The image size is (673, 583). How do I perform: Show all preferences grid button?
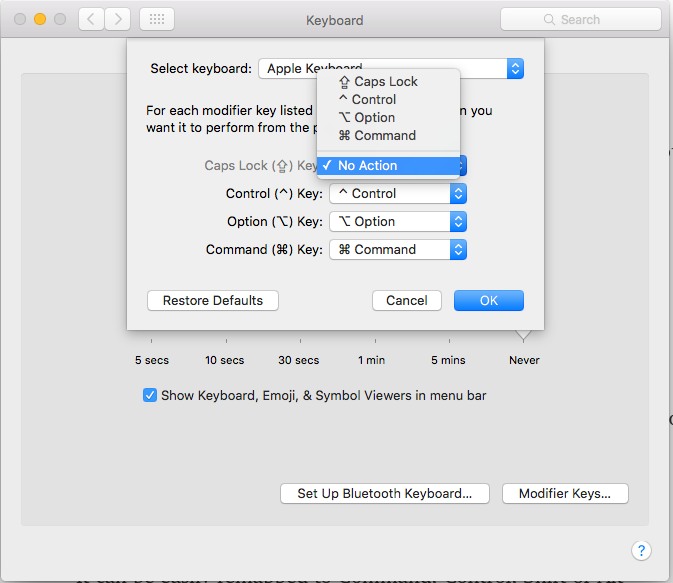coord(157,19)
